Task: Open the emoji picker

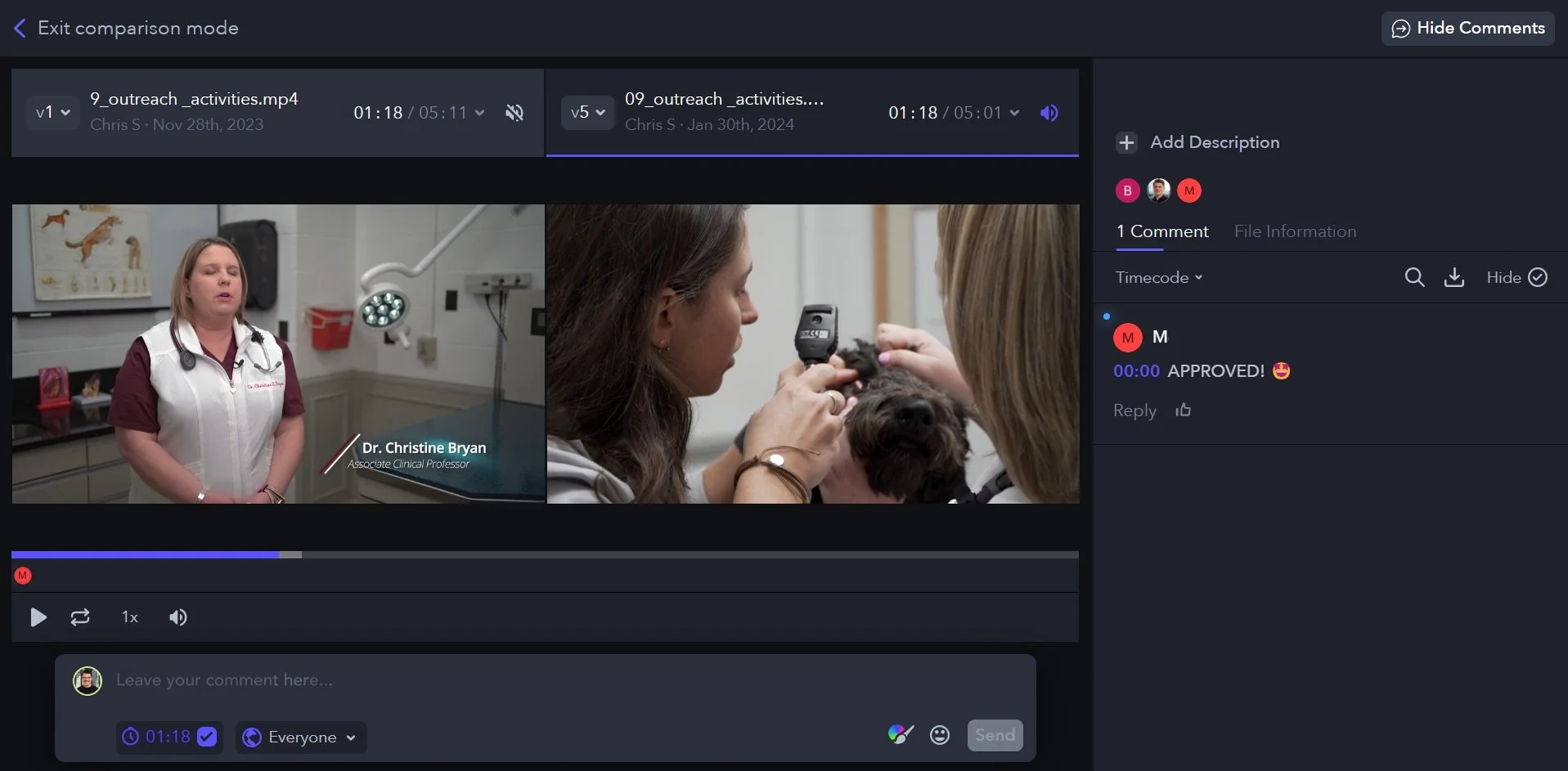Action: (940, 735)
